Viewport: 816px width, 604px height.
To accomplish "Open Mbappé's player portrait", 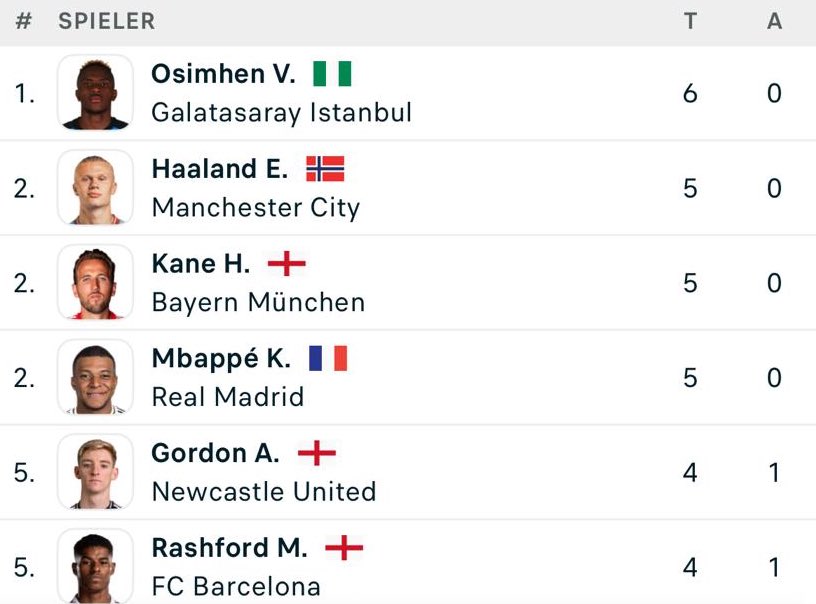I will [x=95, y=377].
